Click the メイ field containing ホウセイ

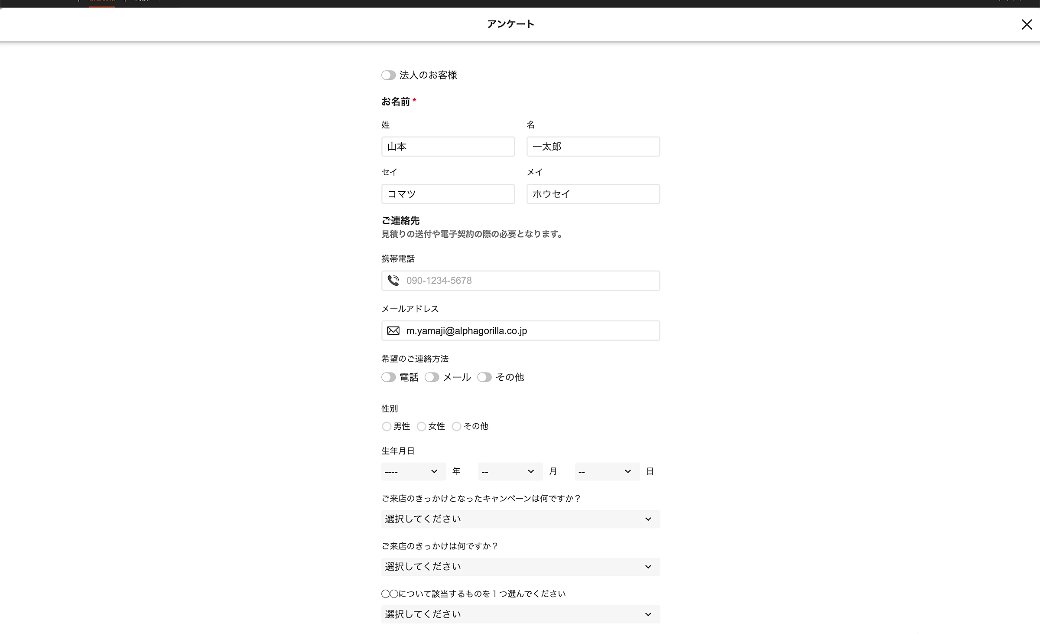pyautogui.click(x=593, y=194)
